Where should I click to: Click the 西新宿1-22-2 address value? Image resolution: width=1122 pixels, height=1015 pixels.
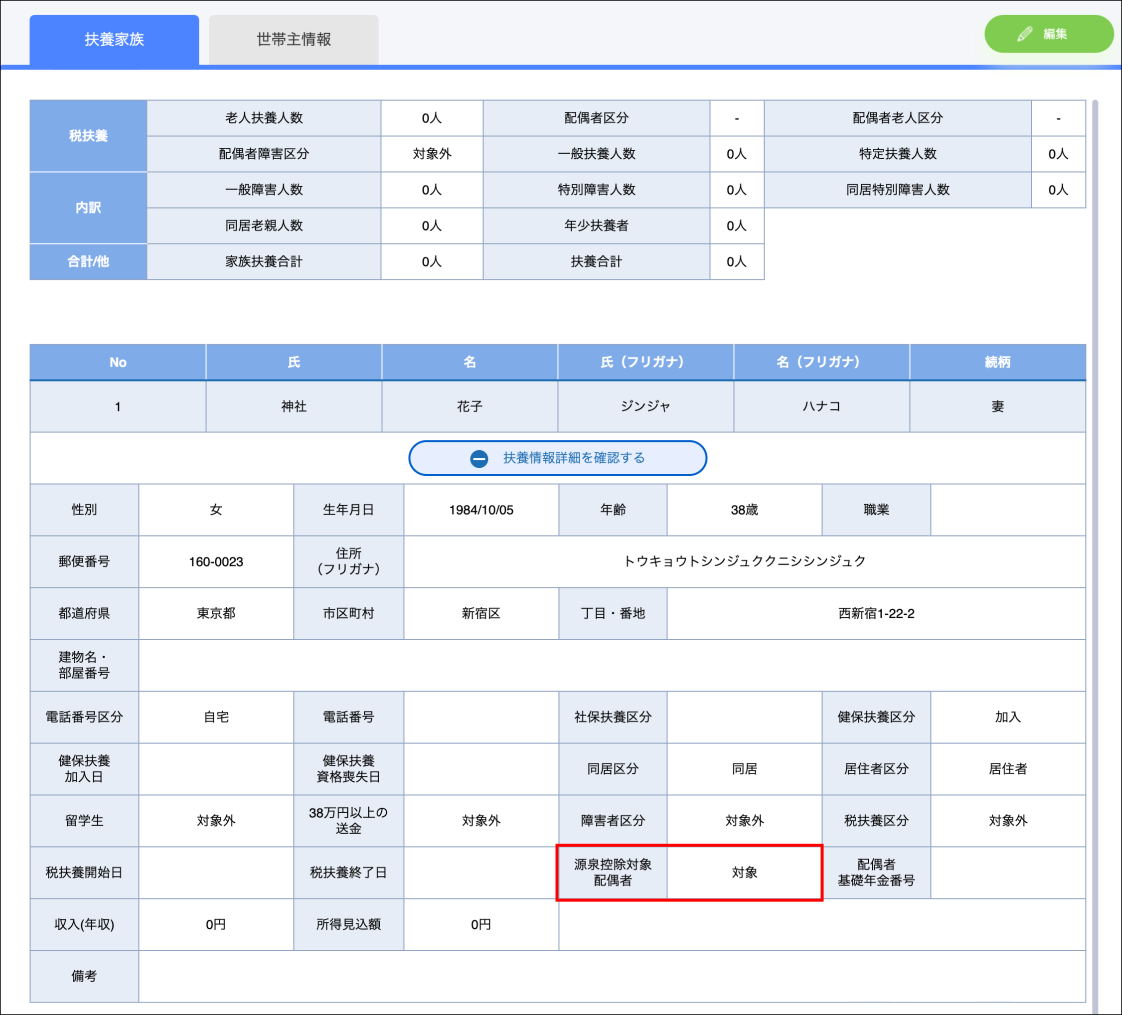tap(876, 614)
